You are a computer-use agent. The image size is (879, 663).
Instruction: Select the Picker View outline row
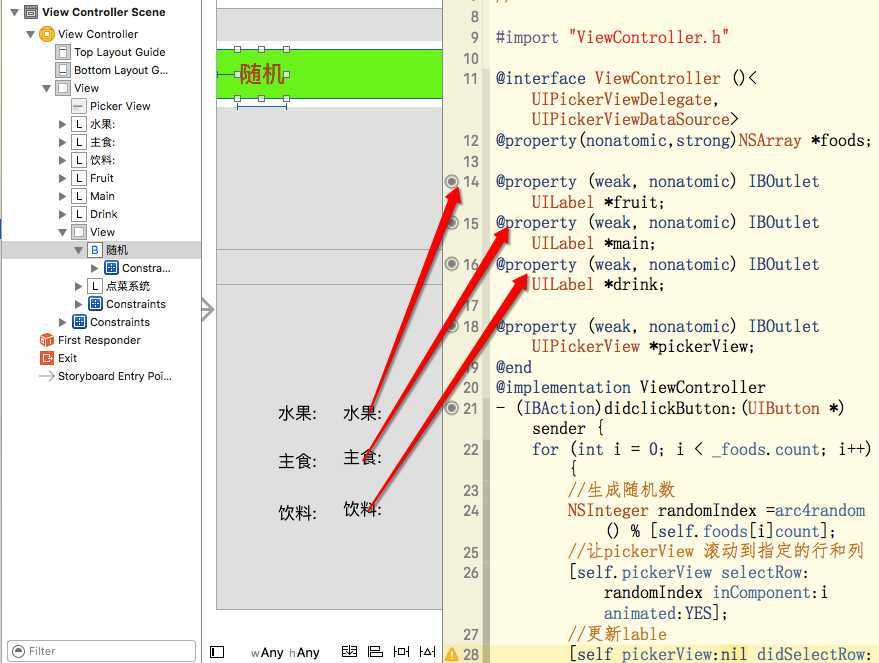(x=101, y=106)
